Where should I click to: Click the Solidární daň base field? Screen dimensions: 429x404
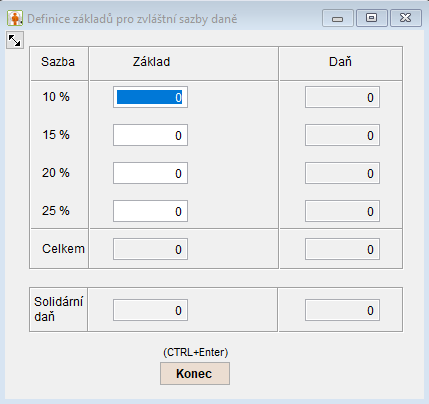tap(150, 310)
